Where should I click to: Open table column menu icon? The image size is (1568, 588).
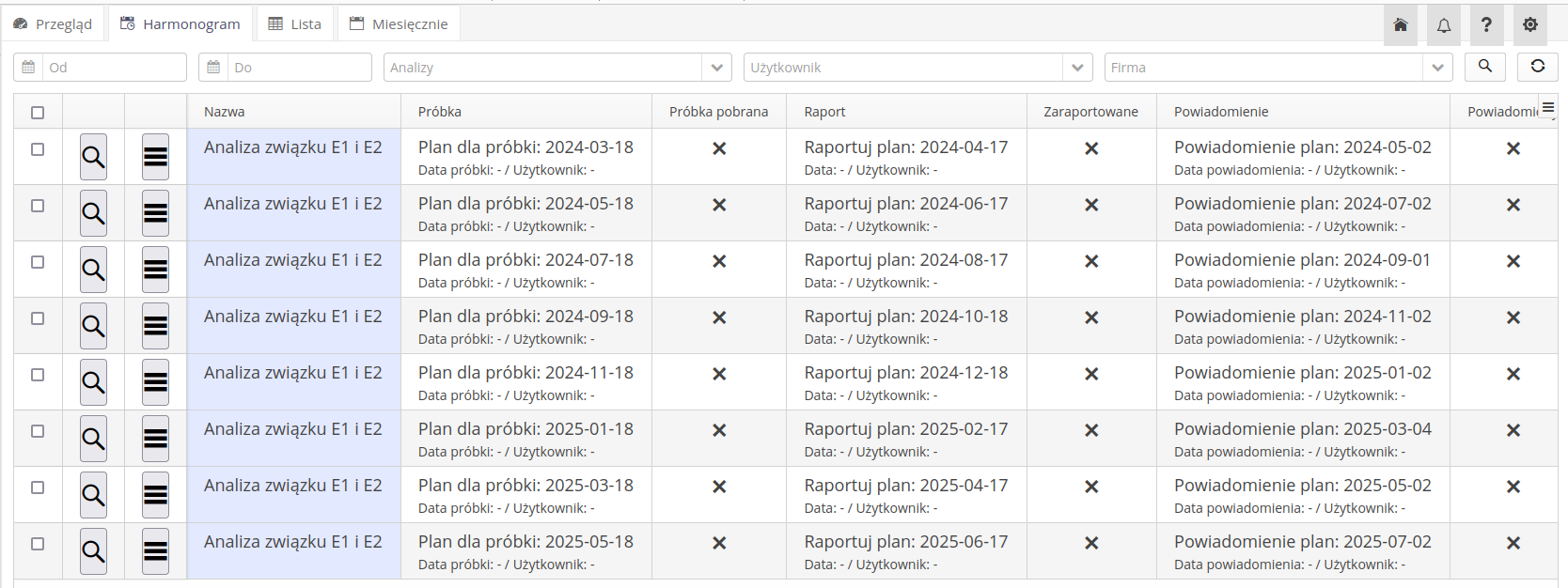point(1548,107)
